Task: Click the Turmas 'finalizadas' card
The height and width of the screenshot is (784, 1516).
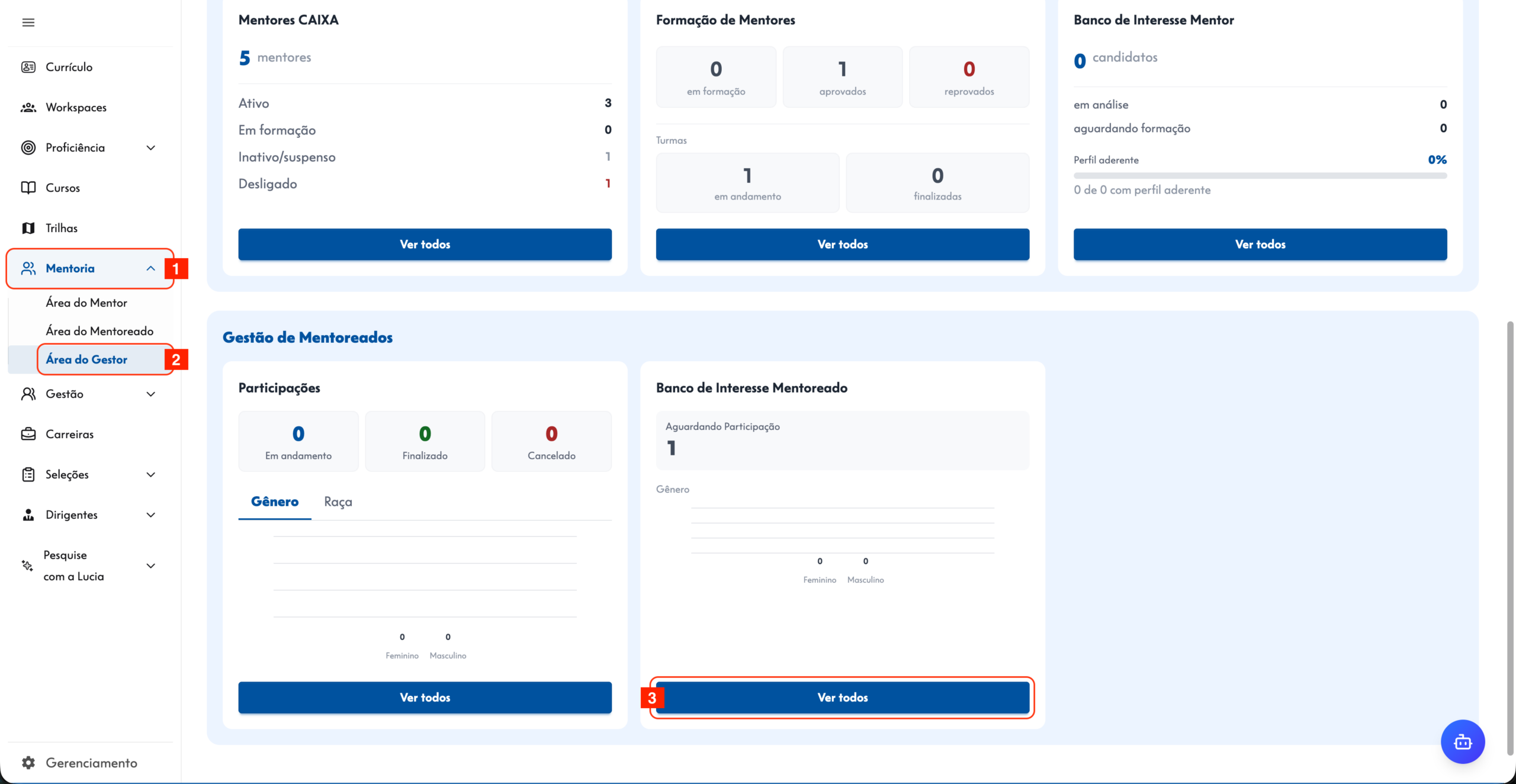Action: point(937,182)
